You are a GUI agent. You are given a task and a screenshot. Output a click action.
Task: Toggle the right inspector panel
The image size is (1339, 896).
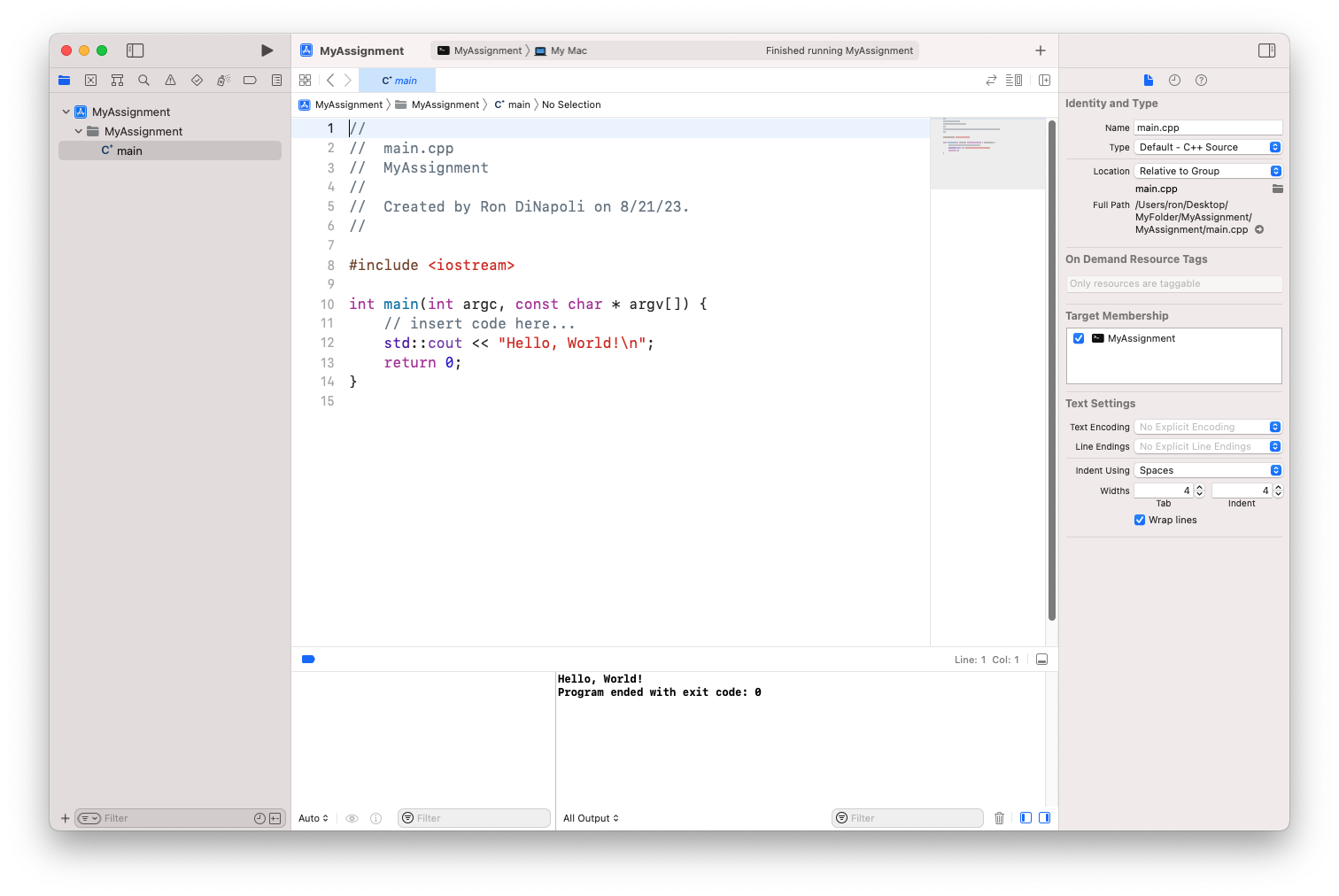(x=1266, y=50)
